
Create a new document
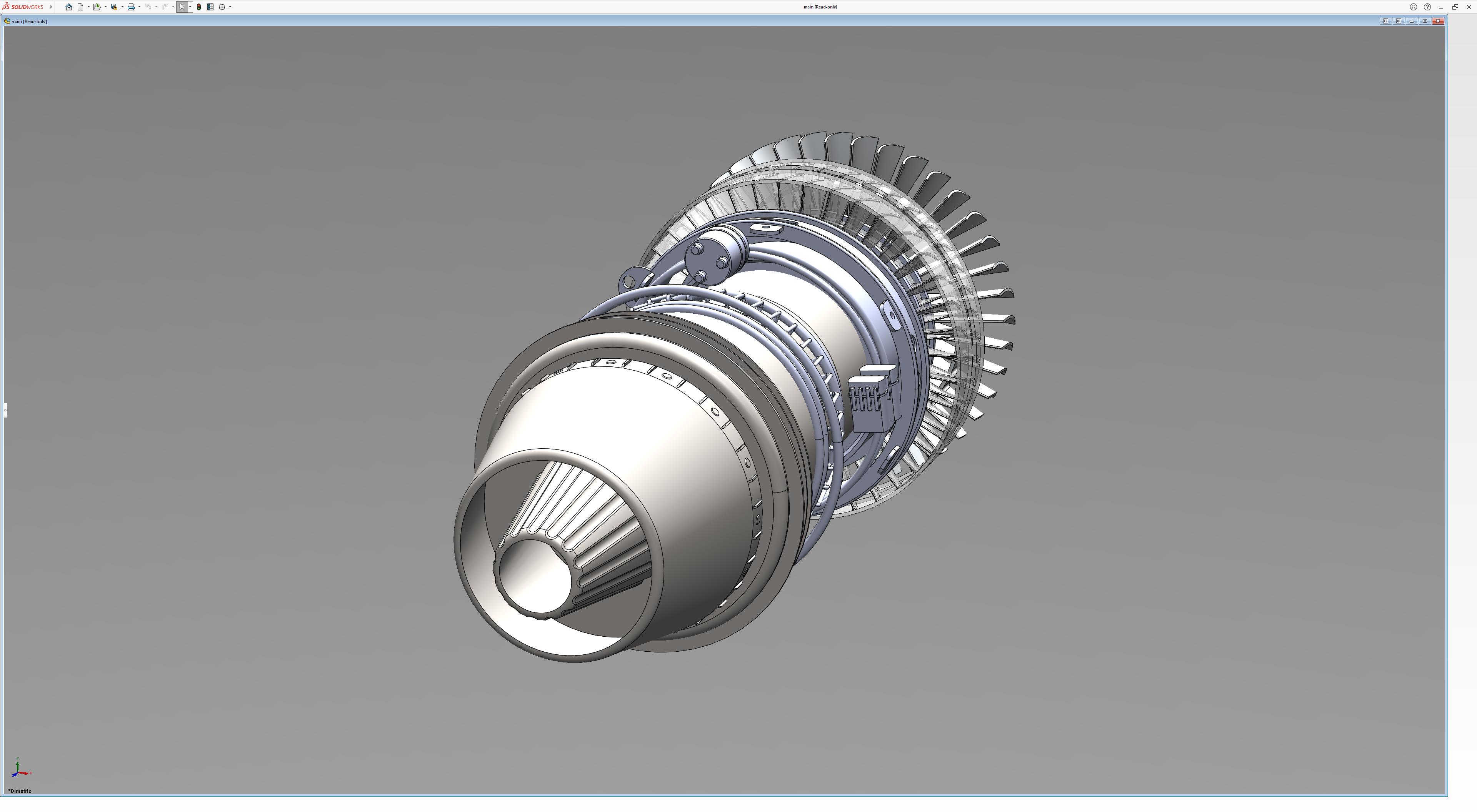(x=81, y=7)
